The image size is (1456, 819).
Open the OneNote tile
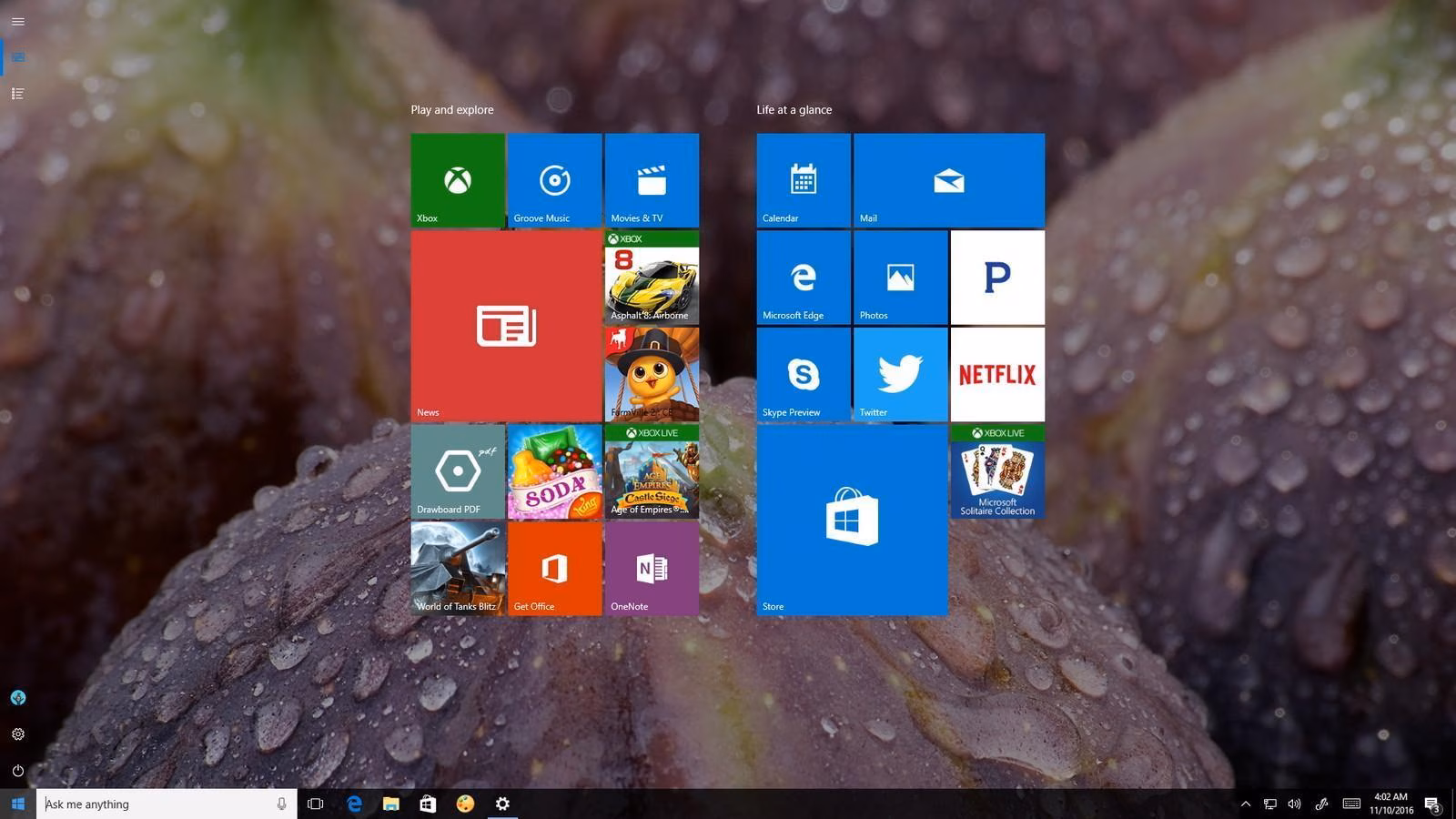652,569
